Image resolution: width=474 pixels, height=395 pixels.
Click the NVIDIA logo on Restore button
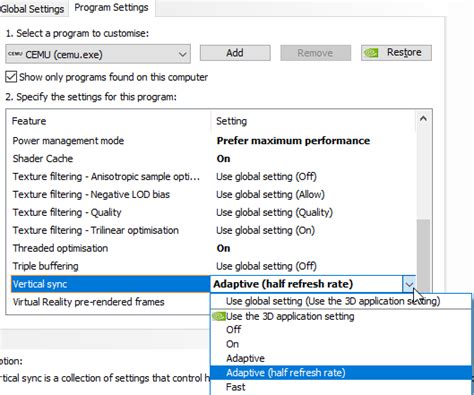coord(371,53)
